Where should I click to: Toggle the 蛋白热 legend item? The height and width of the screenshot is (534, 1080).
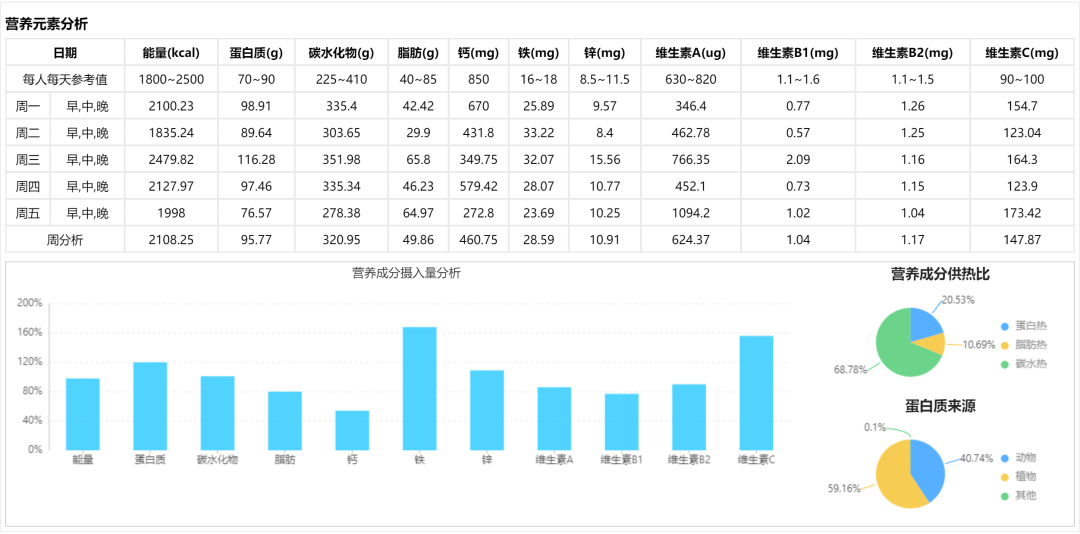coord(1023,326)
